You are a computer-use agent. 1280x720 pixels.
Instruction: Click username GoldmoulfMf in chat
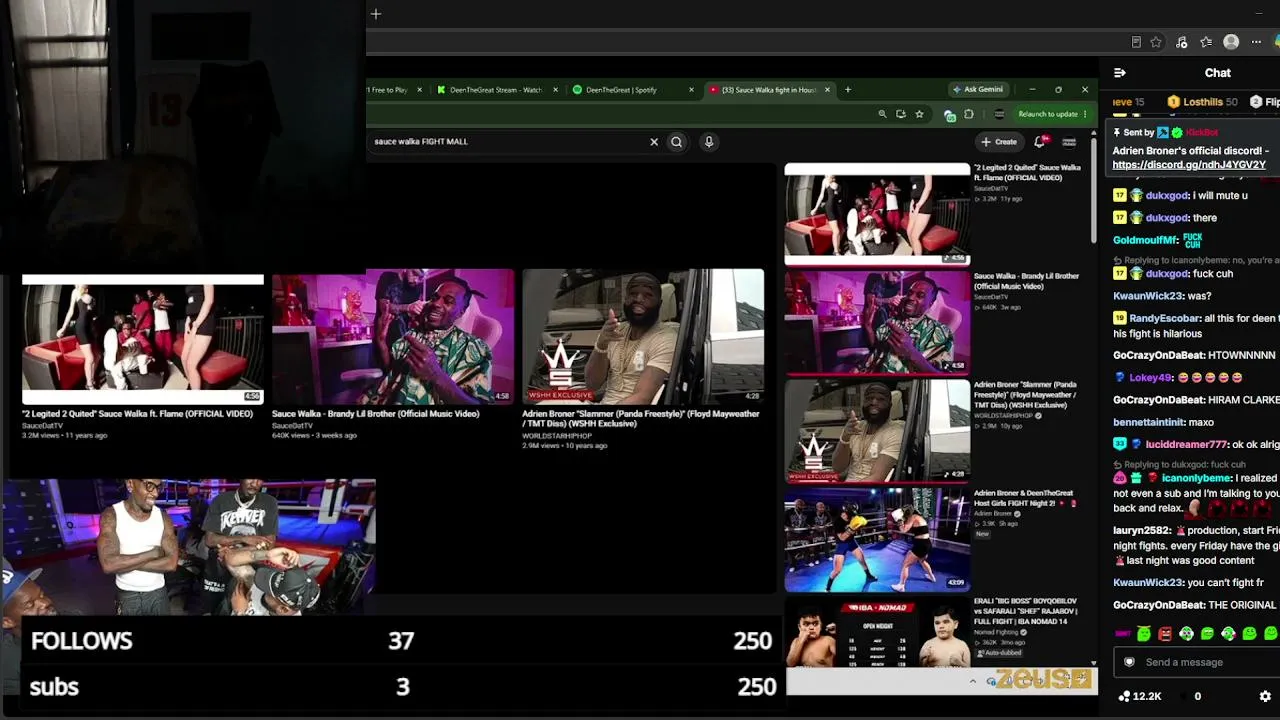pyautogui.click(x=1145, y=241)
